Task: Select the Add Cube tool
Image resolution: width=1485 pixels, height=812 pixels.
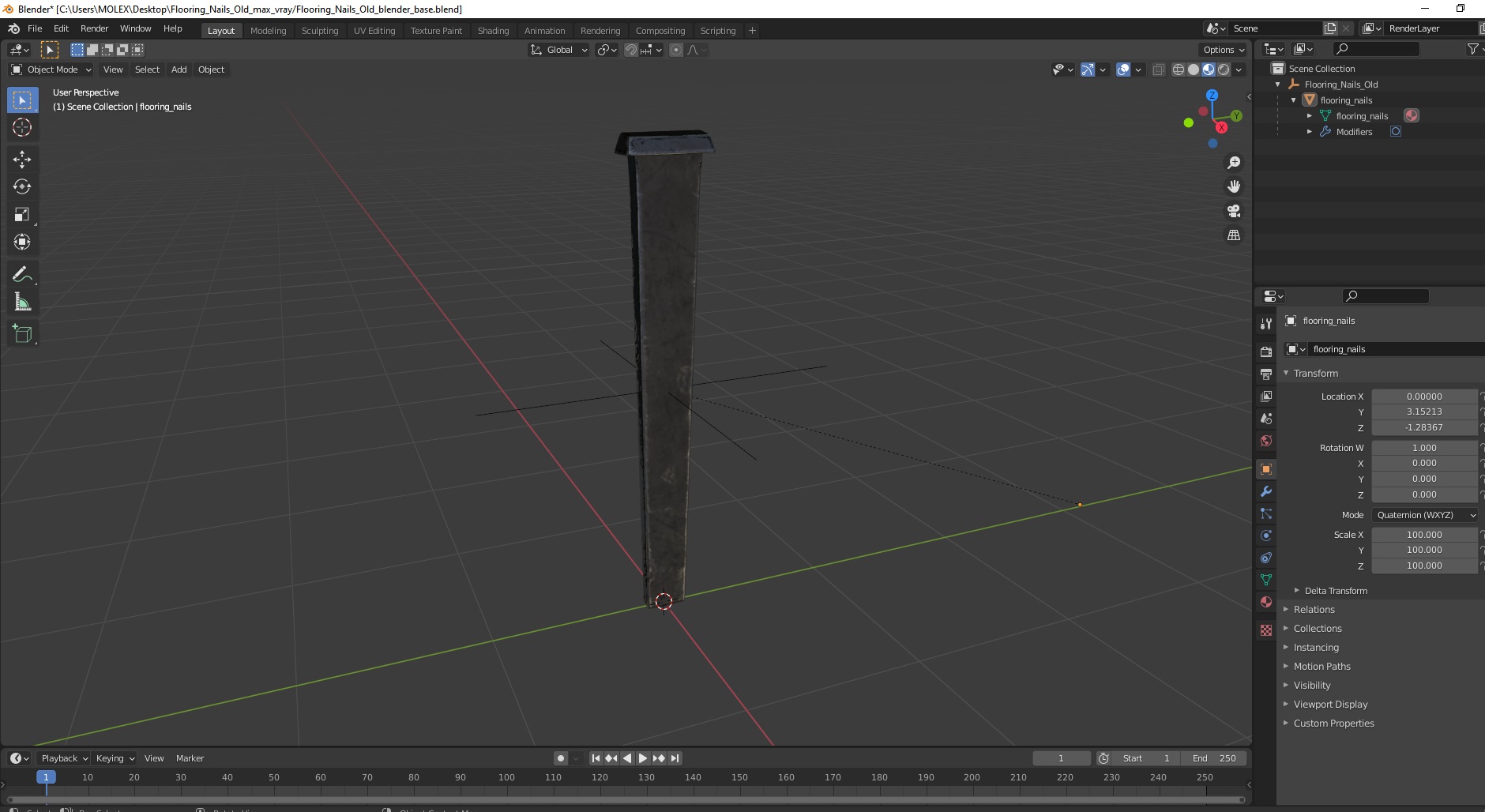Action: [22, 334]
